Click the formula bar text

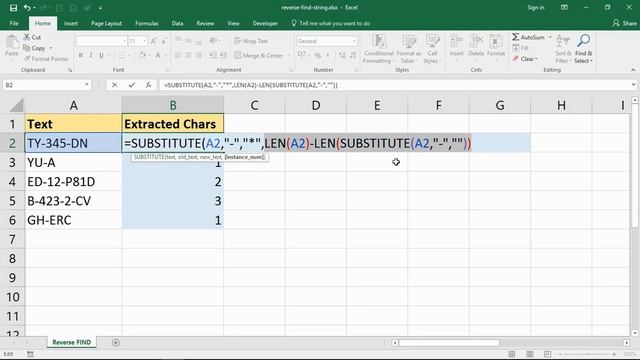tap(251, 85)
